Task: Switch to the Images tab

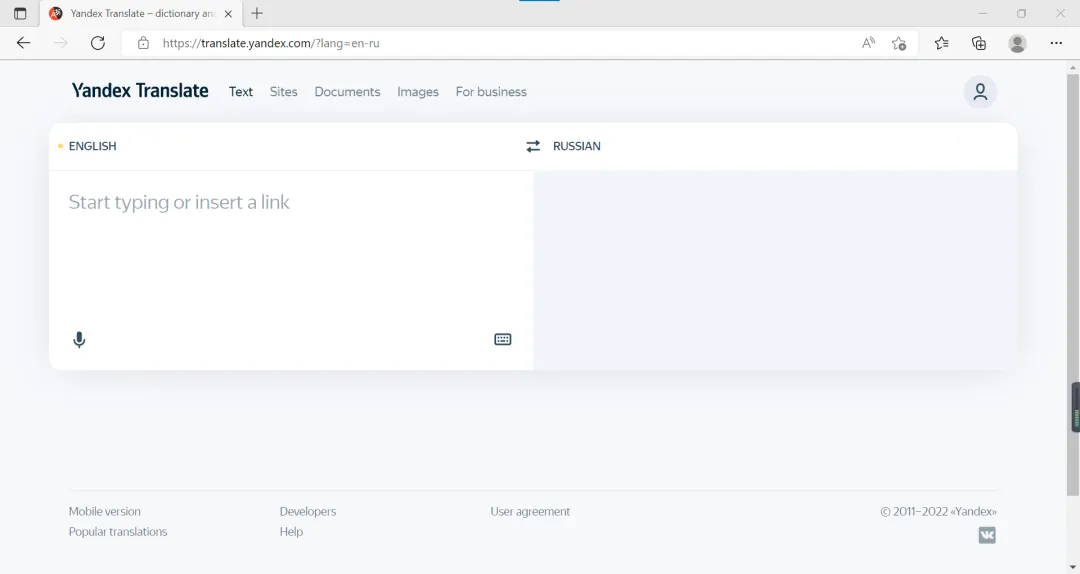Action: 418,92
